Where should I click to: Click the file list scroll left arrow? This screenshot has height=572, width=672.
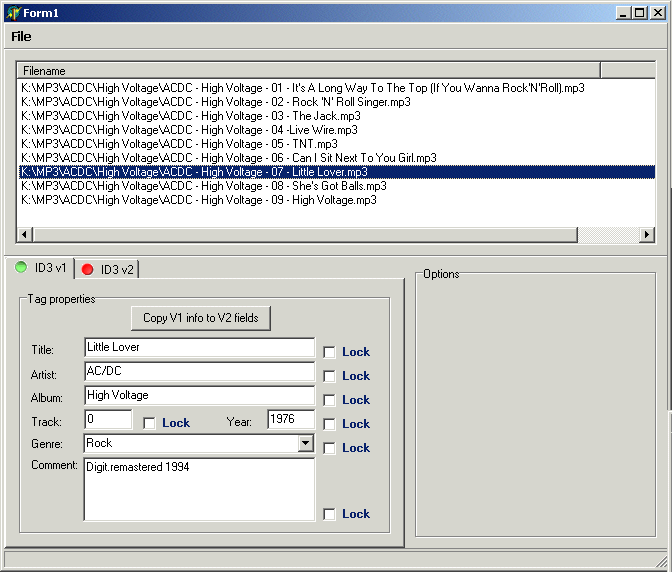24,234
